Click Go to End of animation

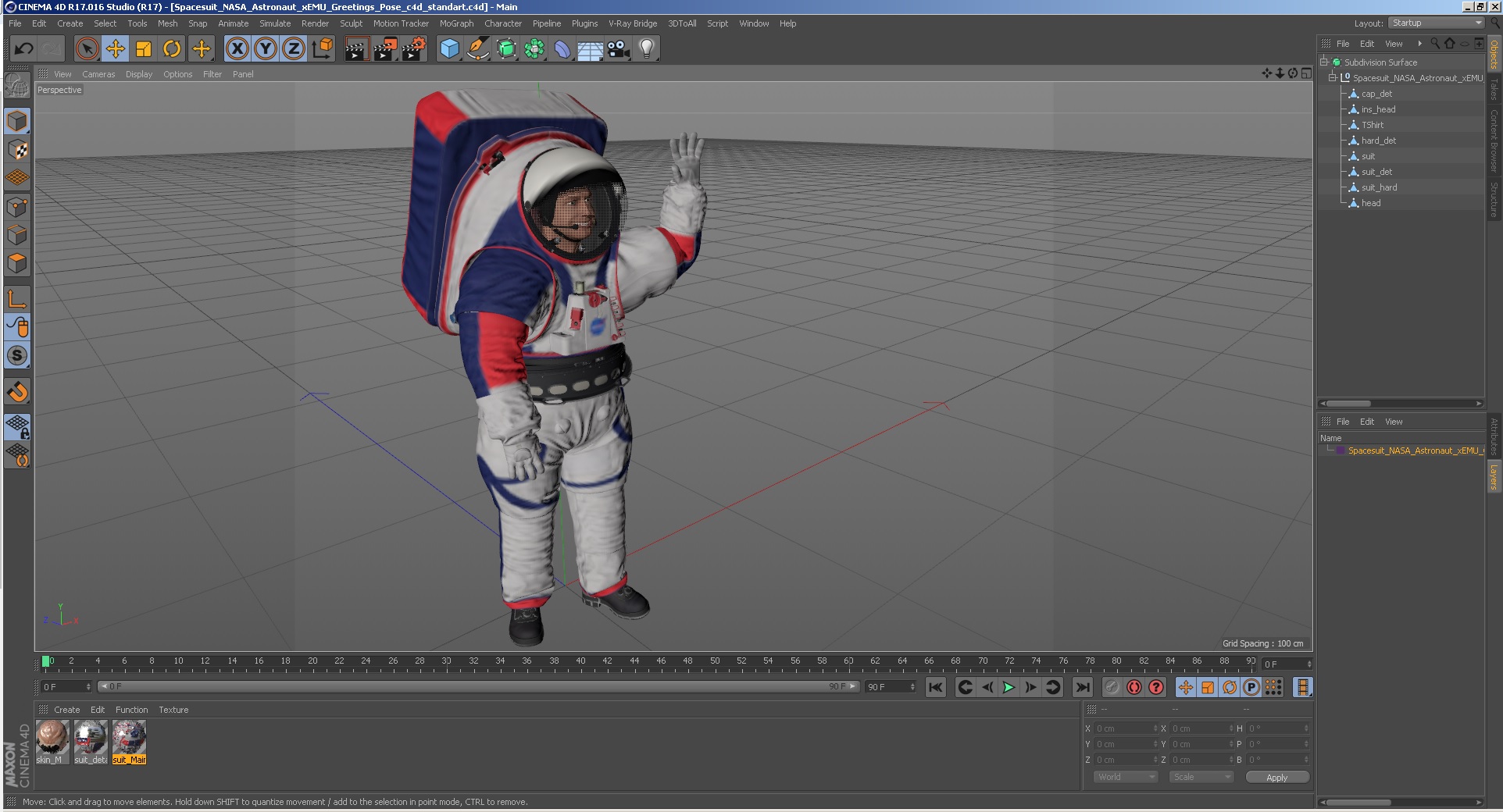coord(1082,687)
